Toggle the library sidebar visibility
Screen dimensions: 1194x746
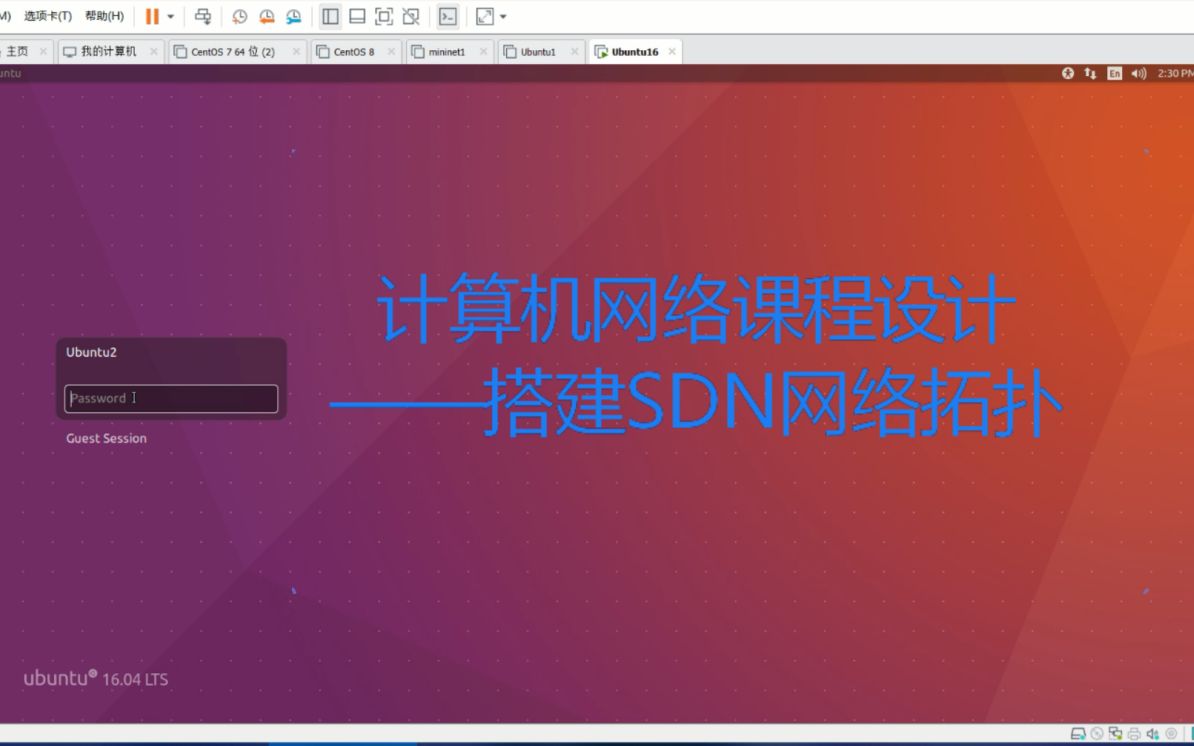coord(330,17)
